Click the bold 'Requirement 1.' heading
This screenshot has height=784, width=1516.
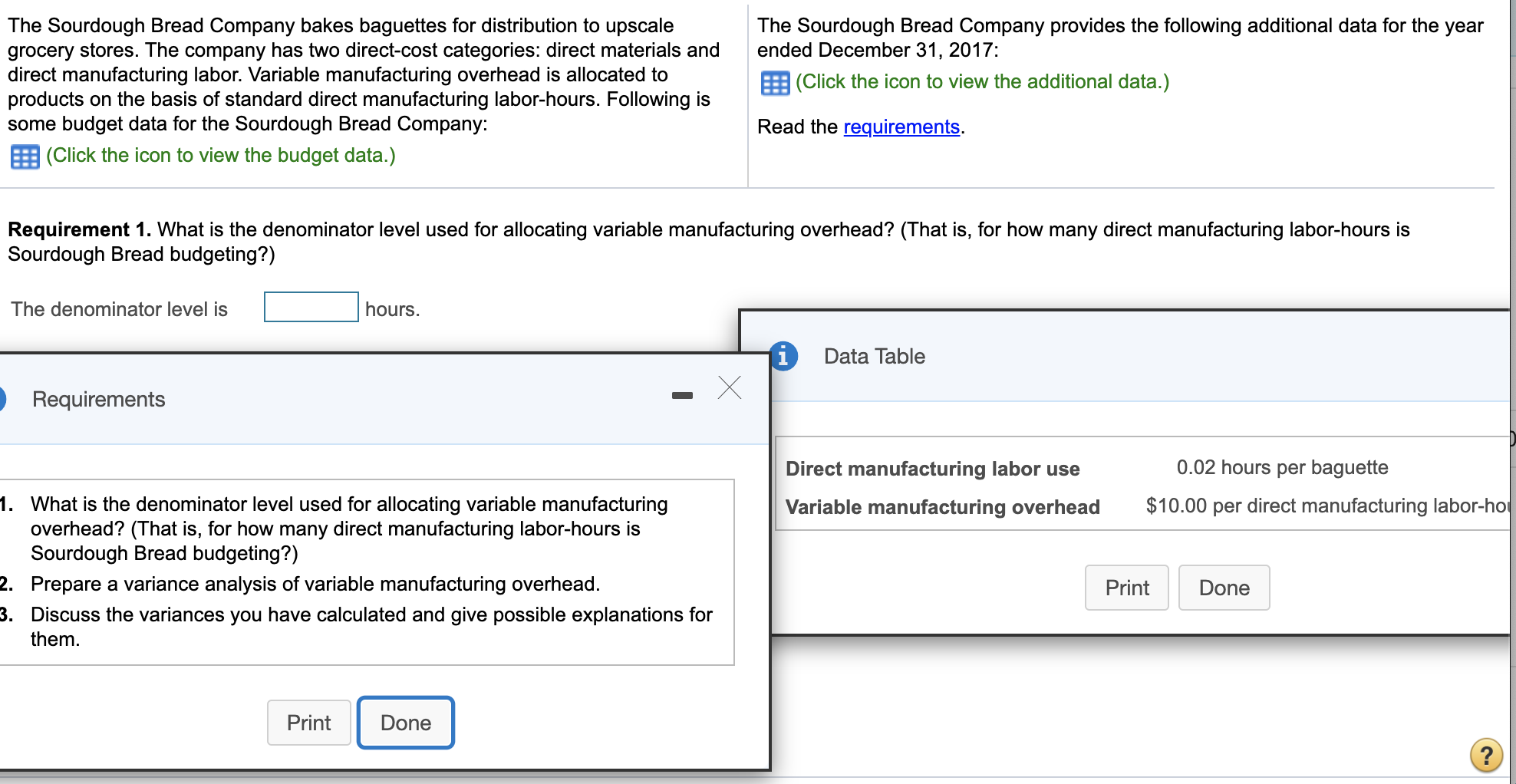click(x=80, y=229)
